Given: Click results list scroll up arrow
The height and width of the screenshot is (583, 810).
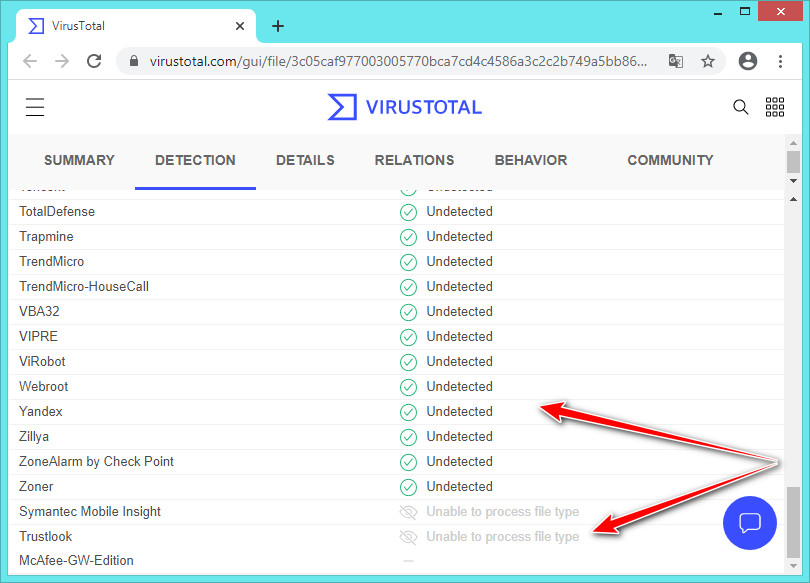Looking at the screenshot, I should [x=793, y=199].
